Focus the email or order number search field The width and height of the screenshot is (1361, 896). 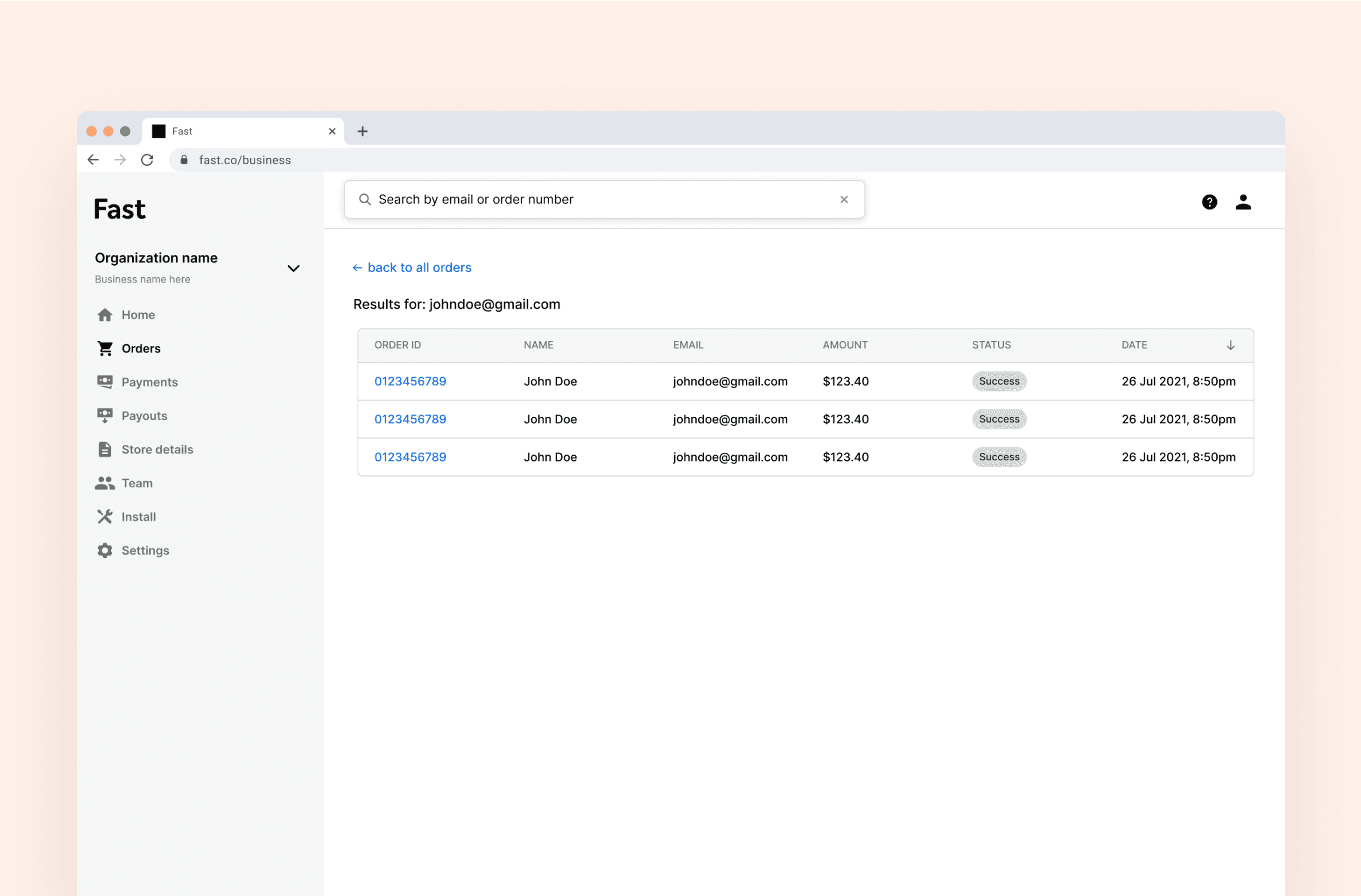(x=597, y=199)
